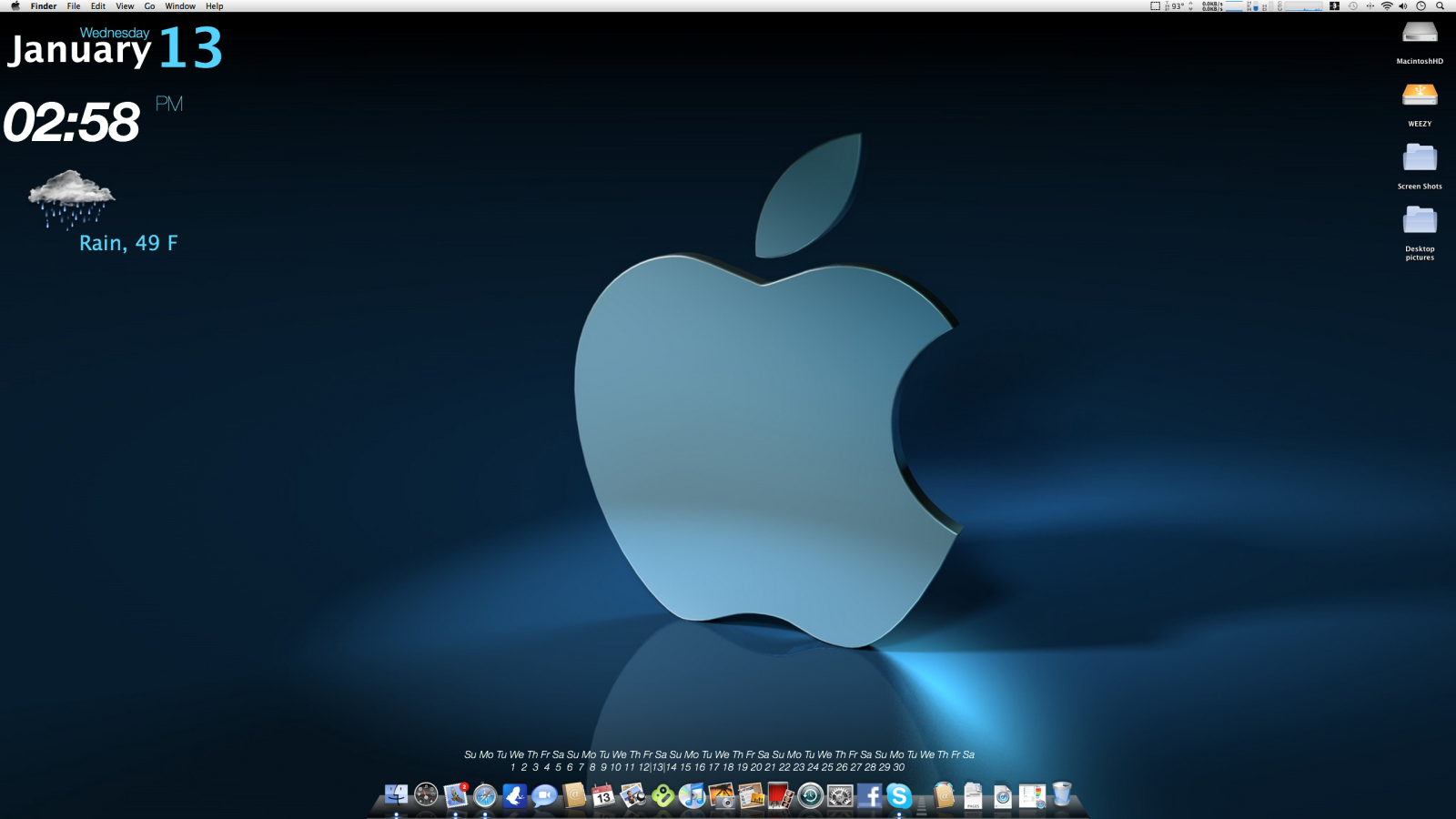This screenshot has width=1456, height=819.
Task: Open the brown Address Book in the Dock
Action: point(574,796)
